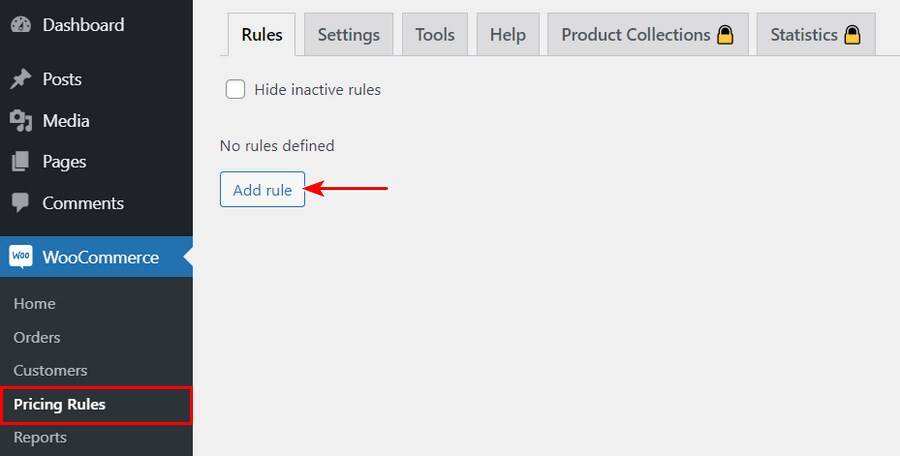Click the Posts pushpin icon
900x456 pixels.
21,79
